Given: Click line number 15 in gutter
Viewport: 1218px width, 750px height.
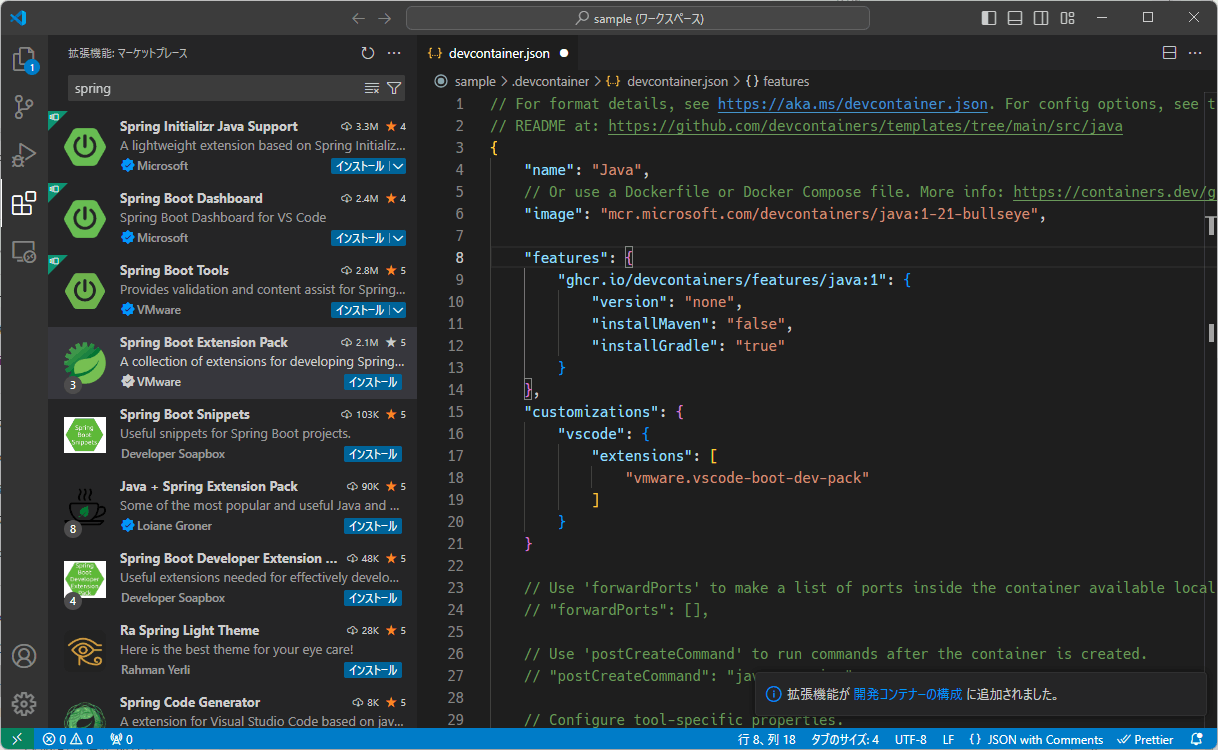Looking at the screenshot, I should tap(456, 412).
